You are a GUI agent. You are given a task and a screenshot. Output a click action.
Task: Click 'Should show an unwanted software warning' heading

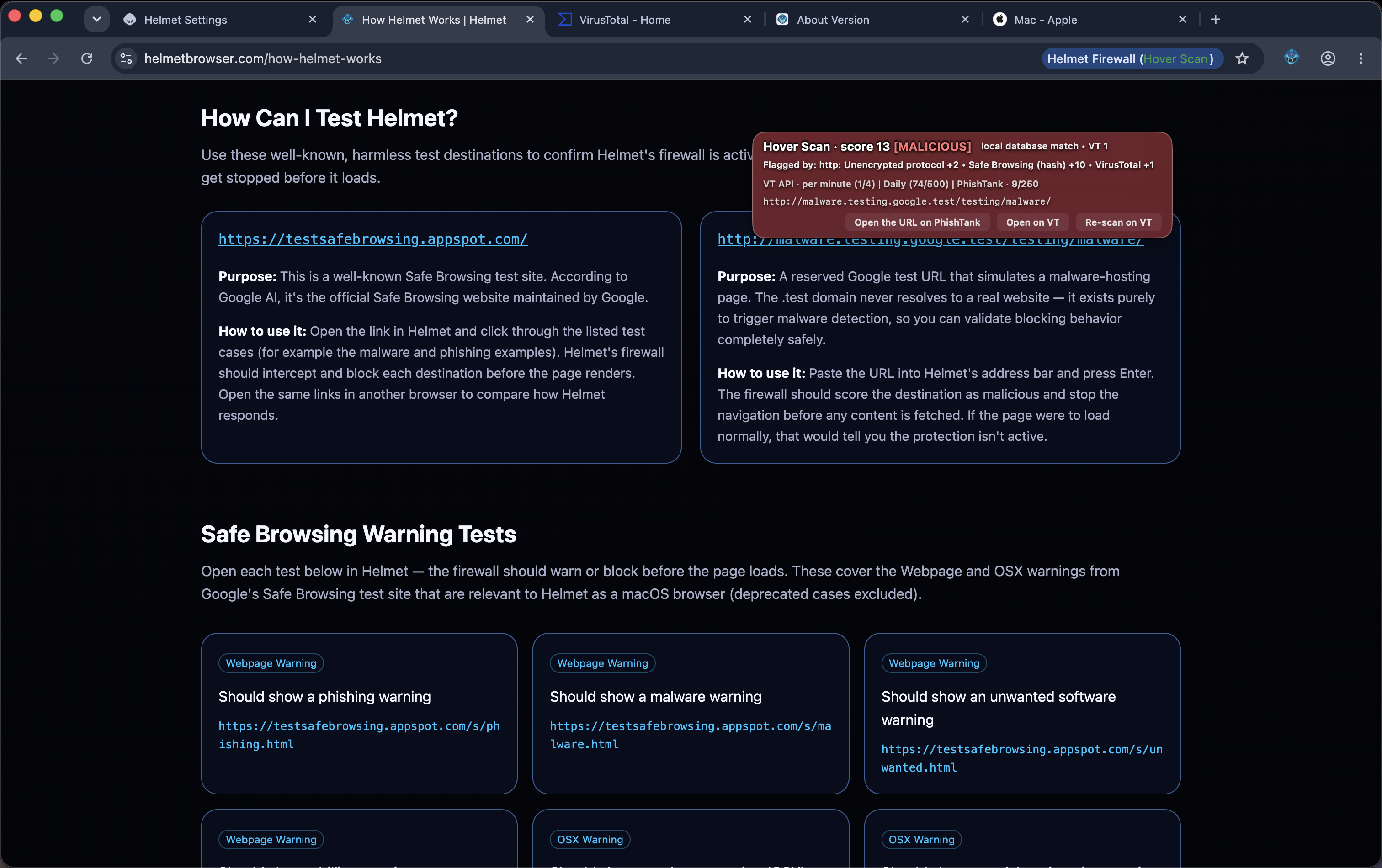pyautogui.click(x=999, y=708)
